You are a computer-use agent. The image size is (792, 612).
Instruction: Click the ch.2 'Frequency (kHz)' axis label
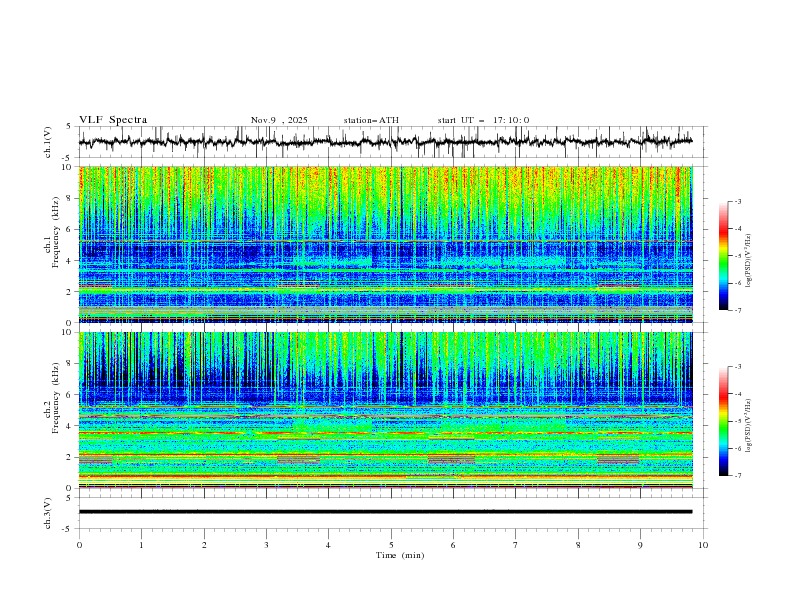pos(56,398)
